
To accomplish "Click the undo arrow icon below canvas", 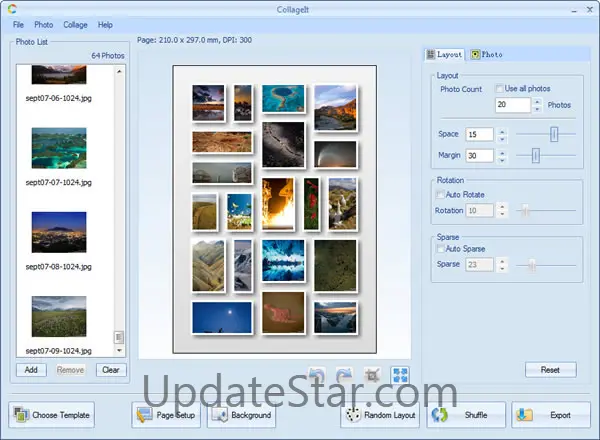I will (317, 374).
